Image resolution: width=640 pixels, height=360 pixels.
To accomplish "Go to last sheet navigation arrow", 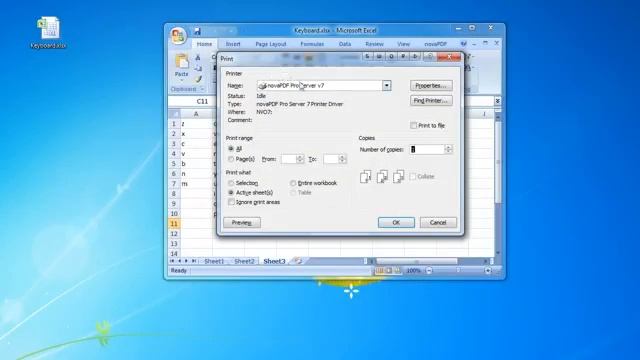I will pyautogui.click(x=194, y=261).
